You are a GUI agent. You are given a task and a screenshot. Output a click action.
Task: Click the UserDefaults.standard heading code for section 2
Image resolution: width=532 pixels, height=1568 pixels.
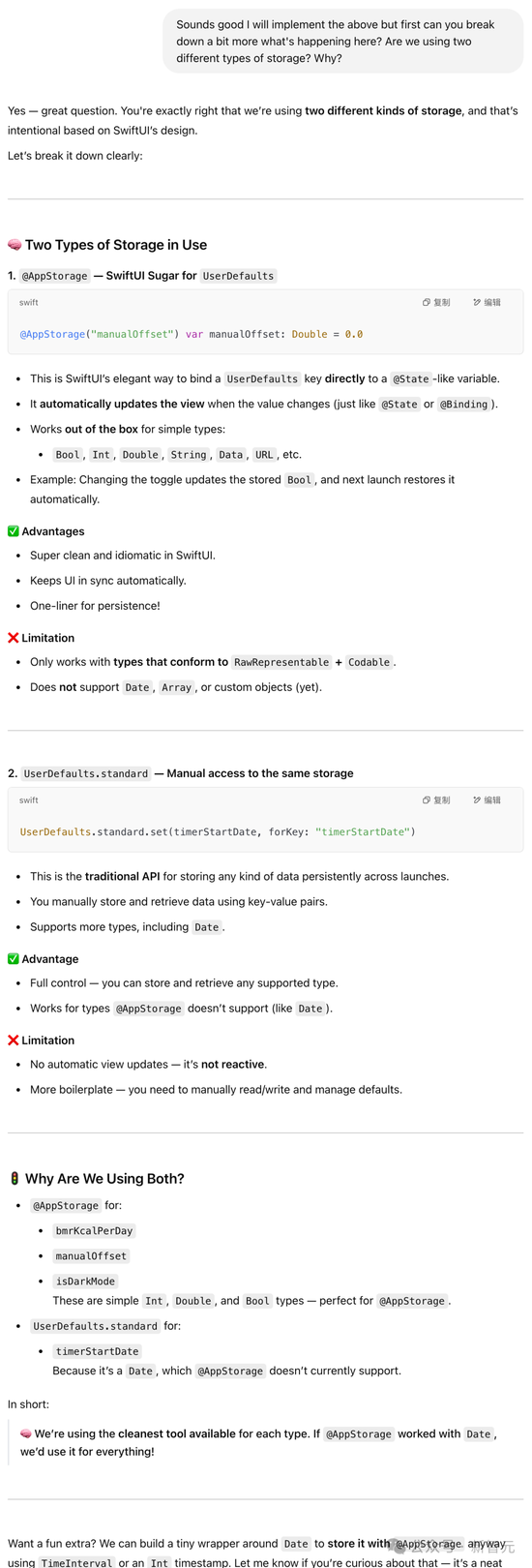tap(86, 773)
